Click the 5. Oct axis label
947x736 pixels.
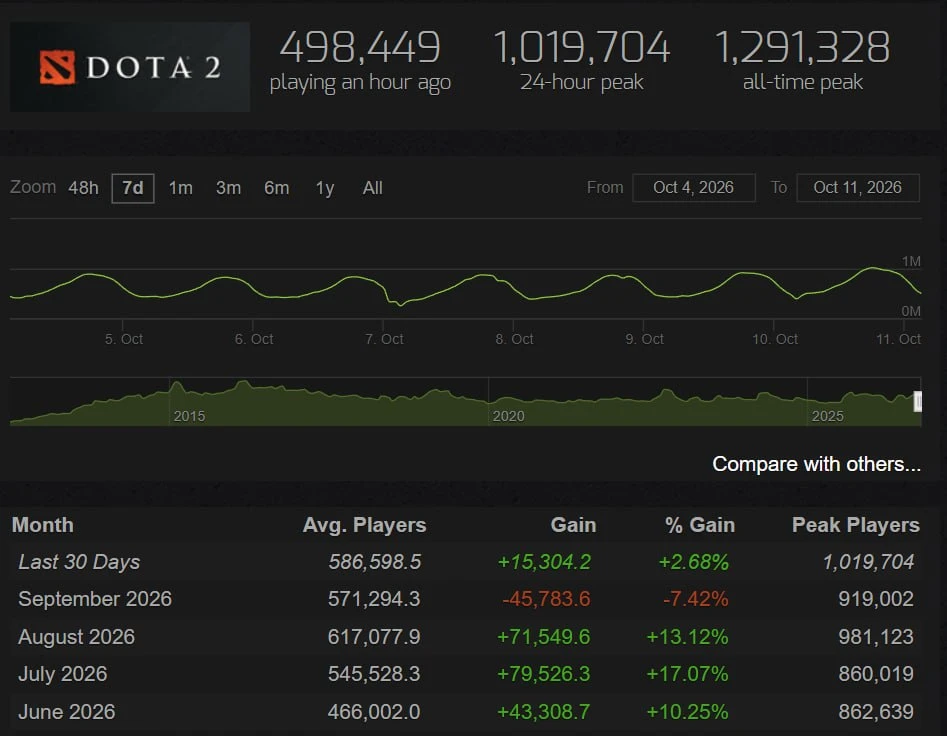click(124, 339)
